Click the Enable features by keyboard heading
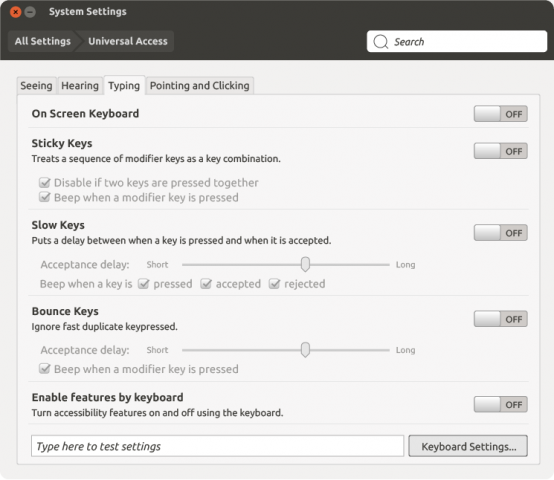 point(107,397)
